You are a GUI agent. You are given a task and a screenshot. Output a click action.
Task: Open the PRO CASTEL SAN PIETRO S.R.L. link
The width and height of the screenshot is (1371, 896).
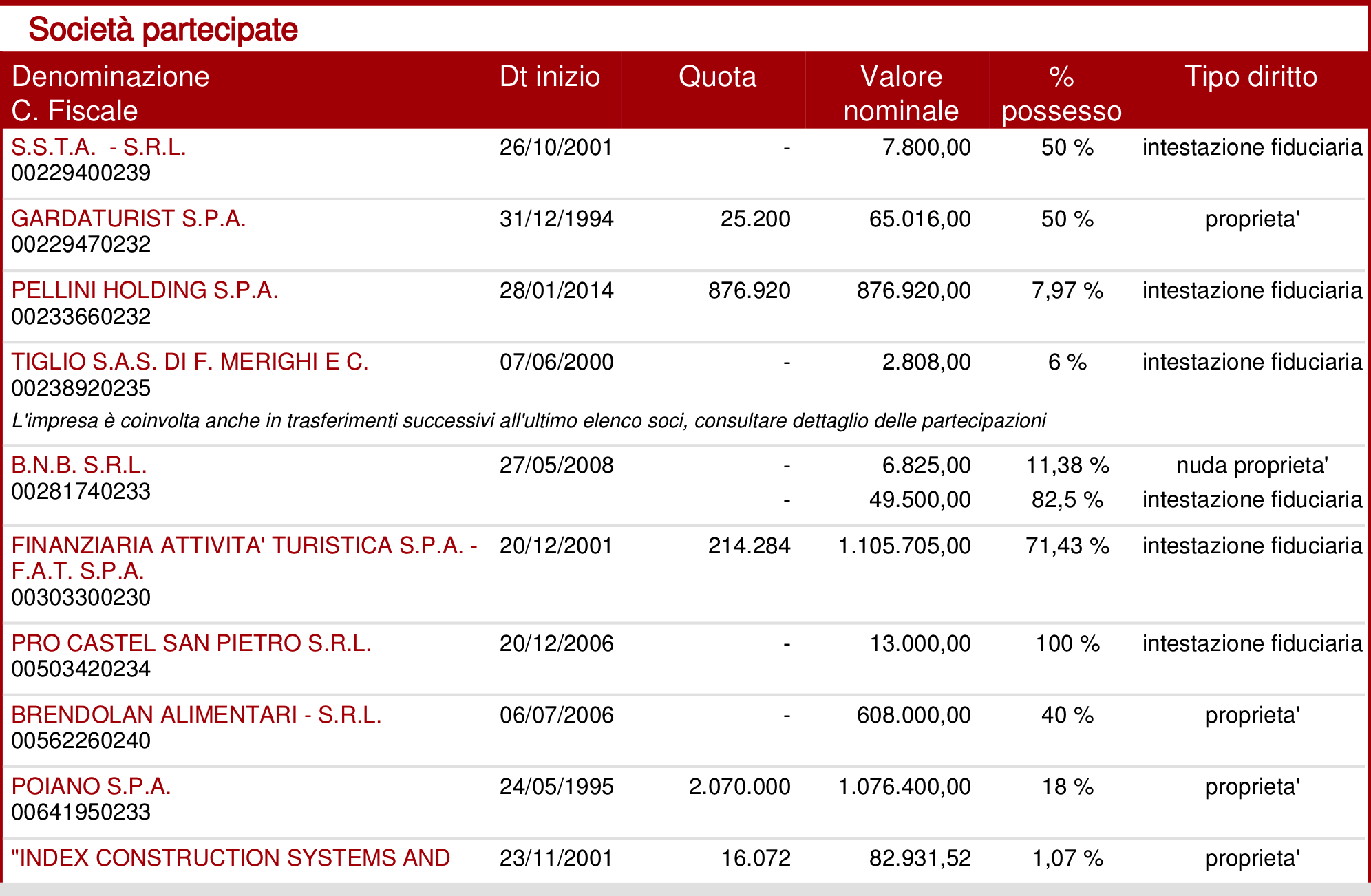[x=191, y=643]
